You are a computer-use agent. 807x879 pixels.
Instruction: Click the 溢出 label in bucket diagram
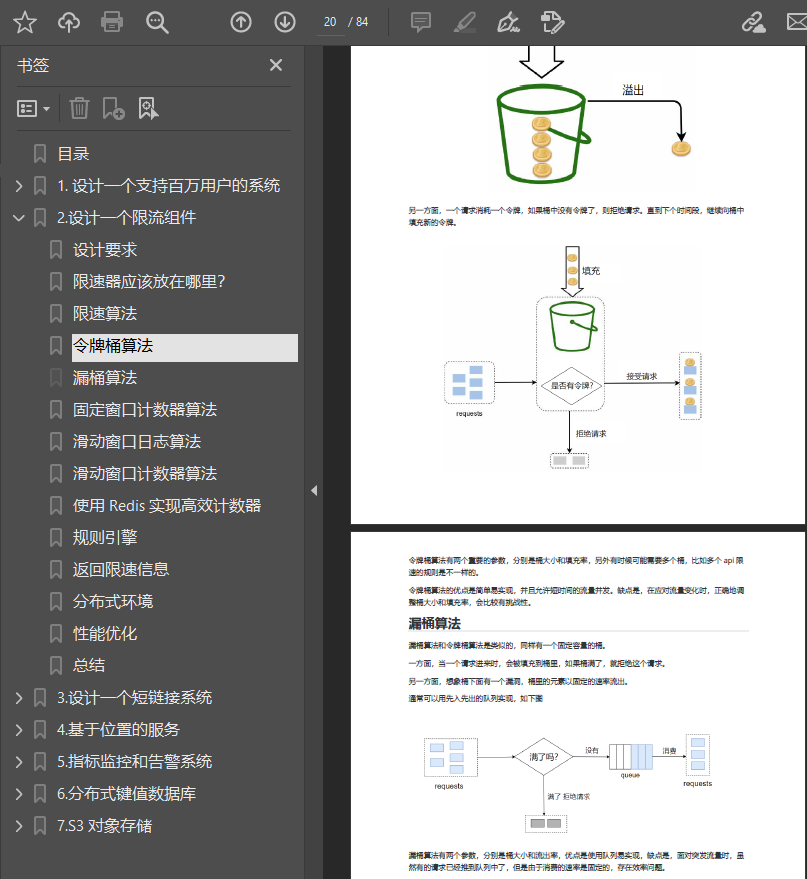point(633,90)
